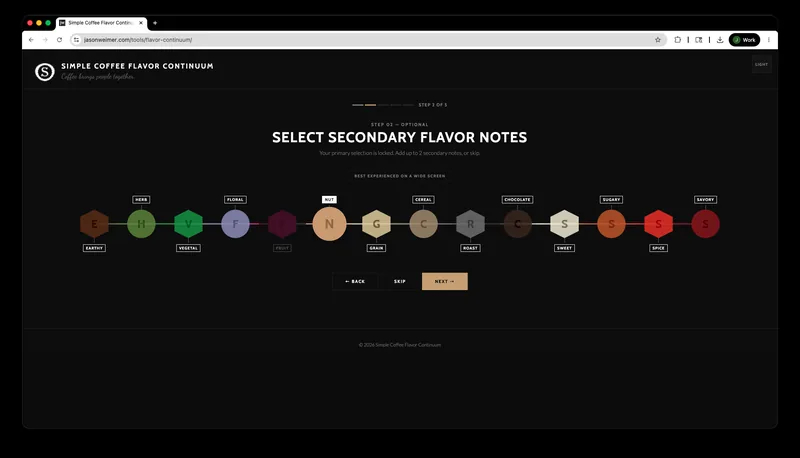Click the Simple Coffee S logo

[x=44, y=71]
